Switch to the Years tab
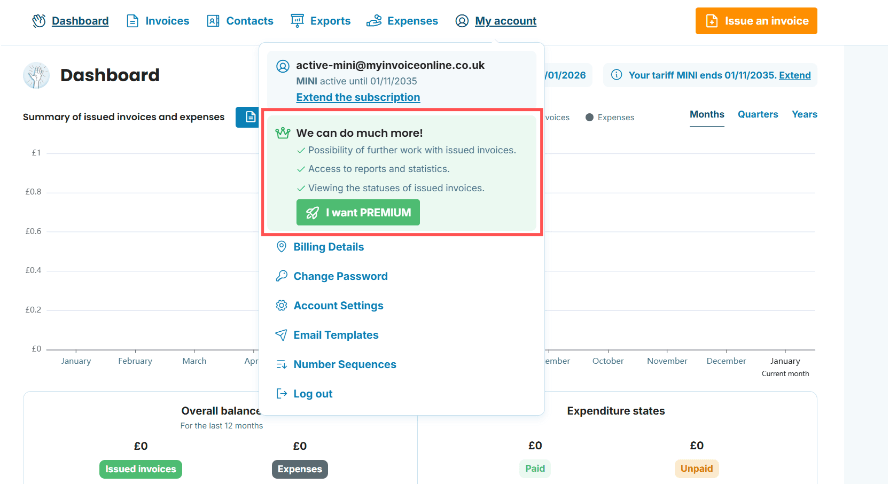The image size is (888, 484). [x=804, y=114]
